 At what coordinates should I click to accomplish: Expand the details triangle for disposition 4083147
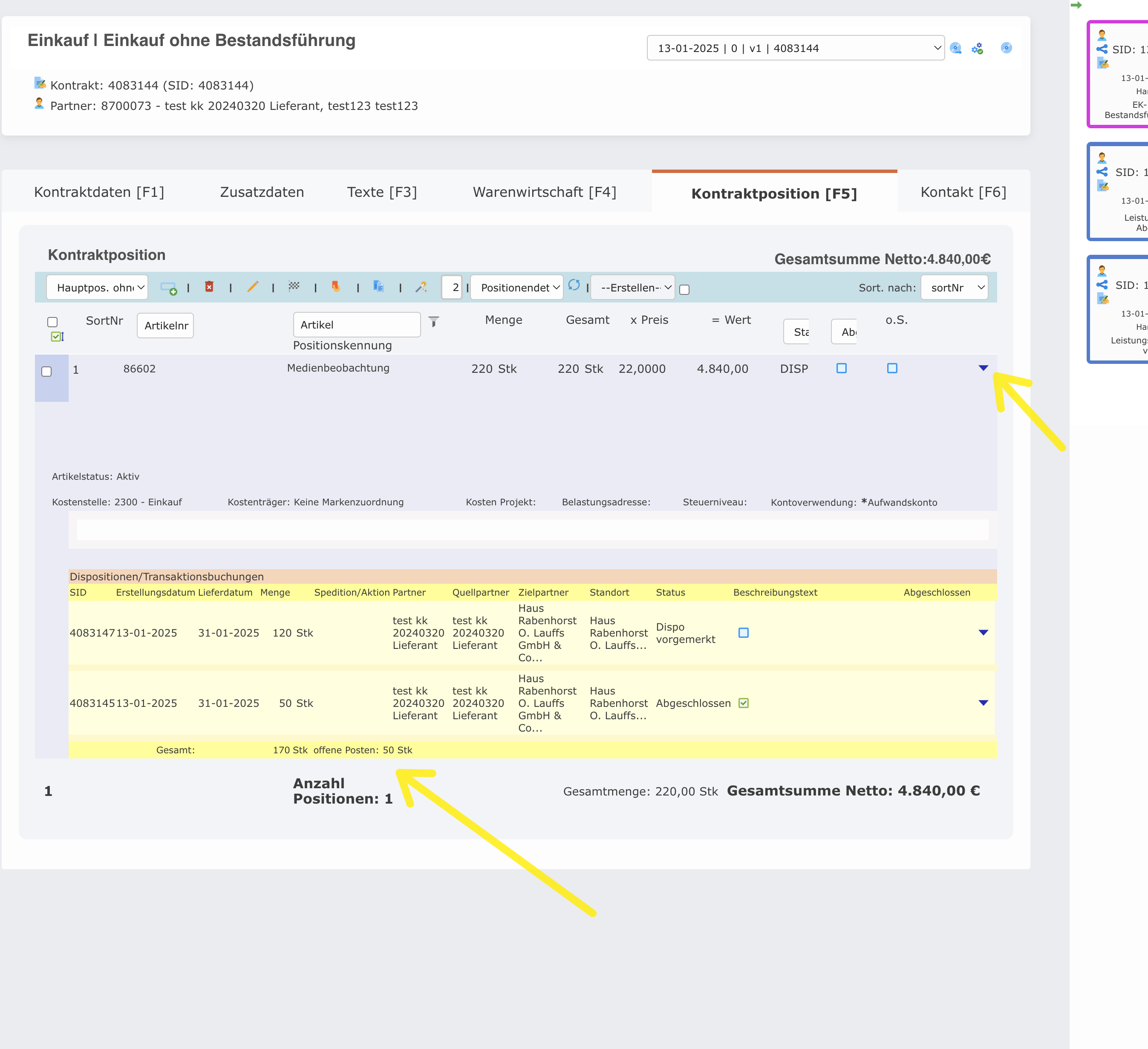pyautogui.click(x=984, y=632)
